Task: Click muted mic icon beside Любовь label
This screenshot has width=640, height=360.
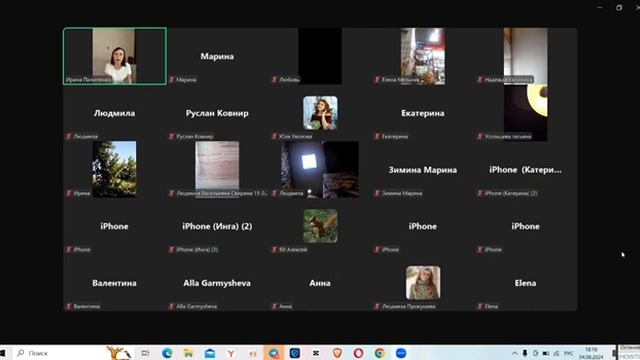Action: click(x=274, y=80)
